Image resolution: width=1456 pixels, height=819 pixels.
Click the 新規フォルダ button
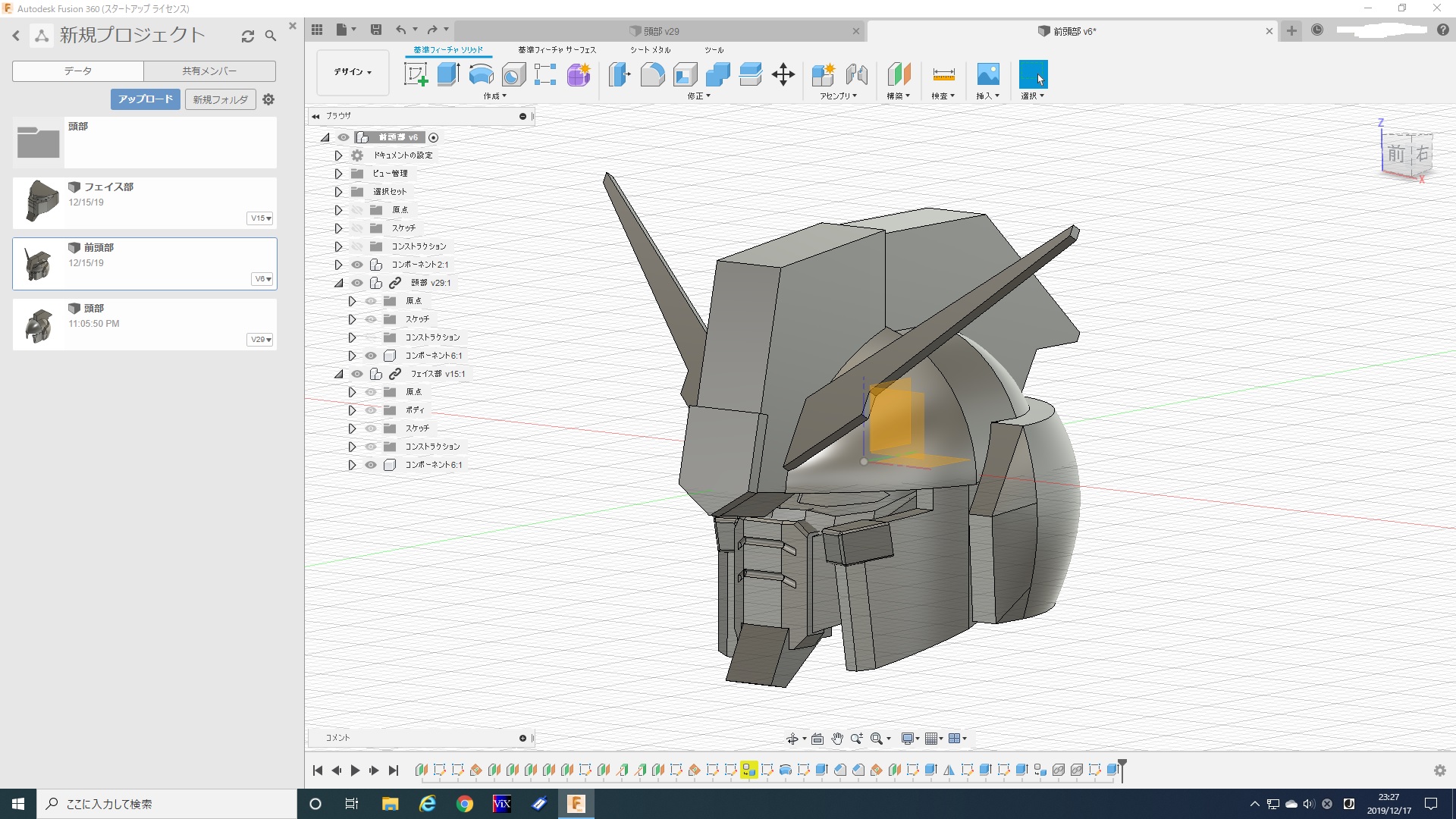pyautogui.click(x=220, y=99)
